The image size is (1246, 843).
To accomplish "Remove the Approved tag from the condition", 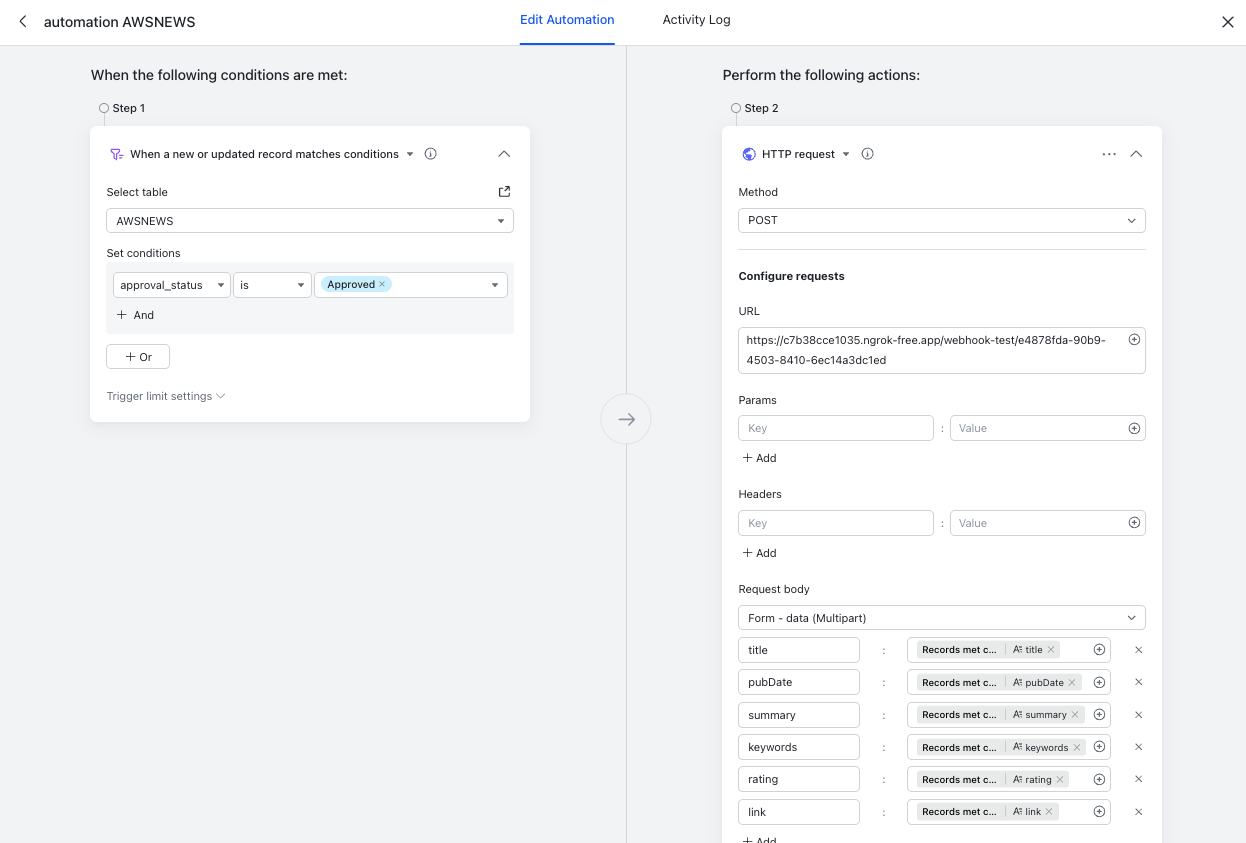I will click(381, 284).
